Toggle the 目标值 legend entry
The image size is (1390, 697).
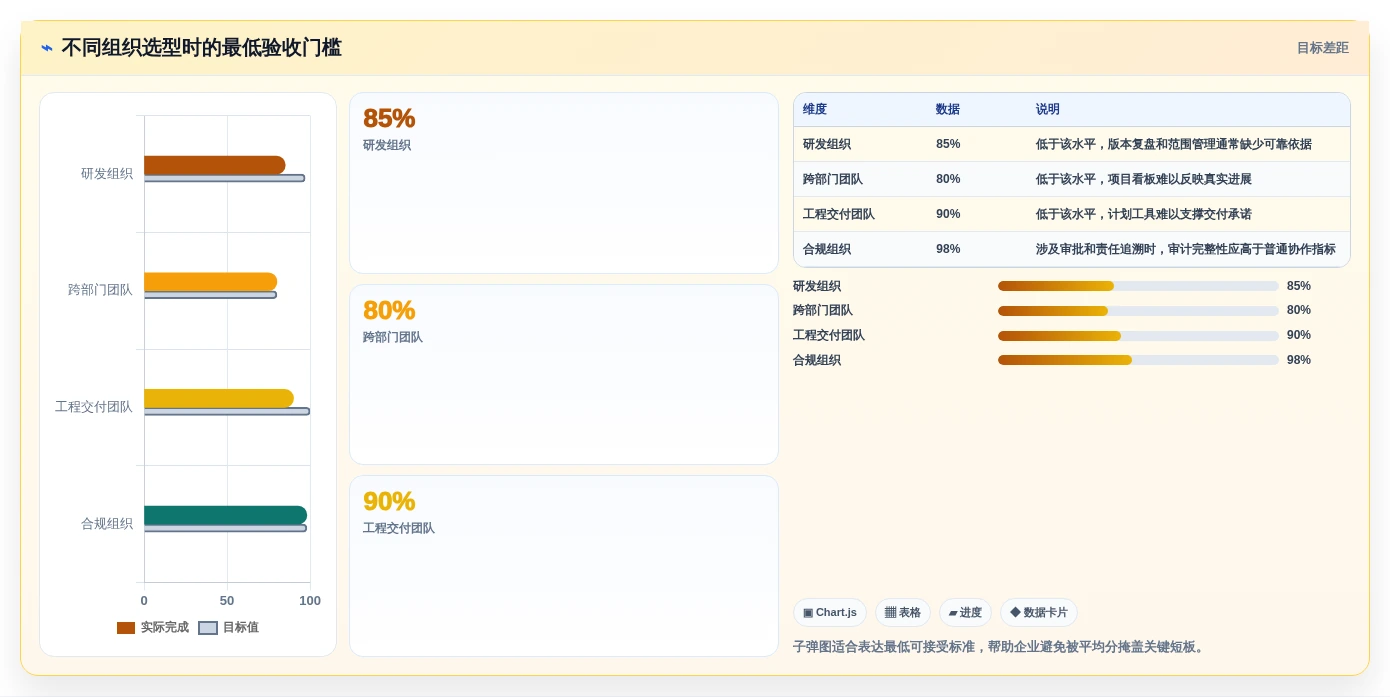228,628
